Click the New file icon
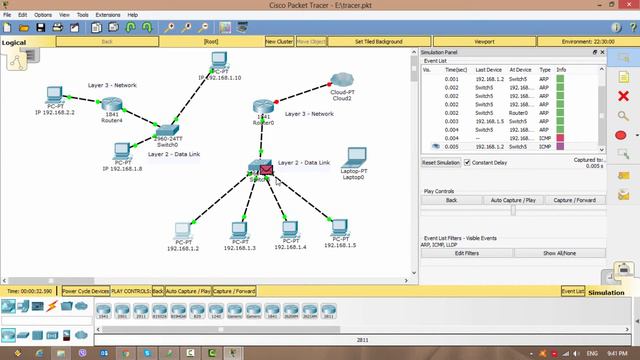Viewport: 640px width, 360px height. (7, 27)
